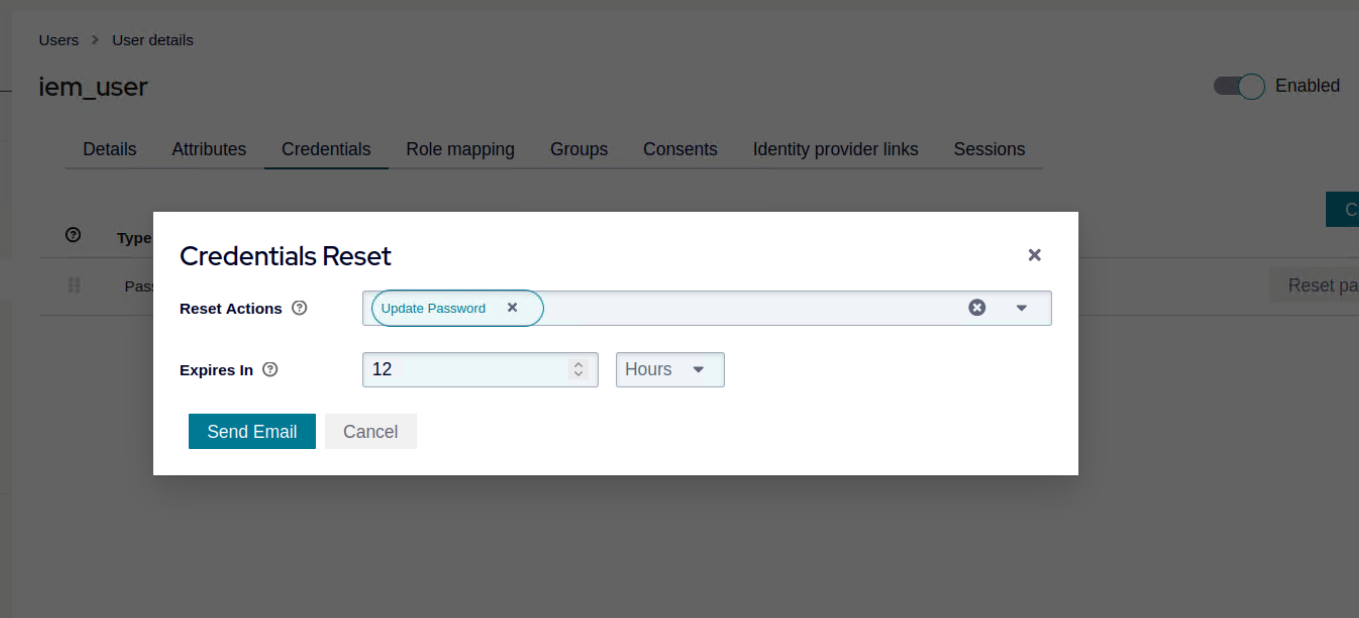Screen dimensions: 1359x618
Task: Click the help icon above the Type column
Action: pos(73,234)
